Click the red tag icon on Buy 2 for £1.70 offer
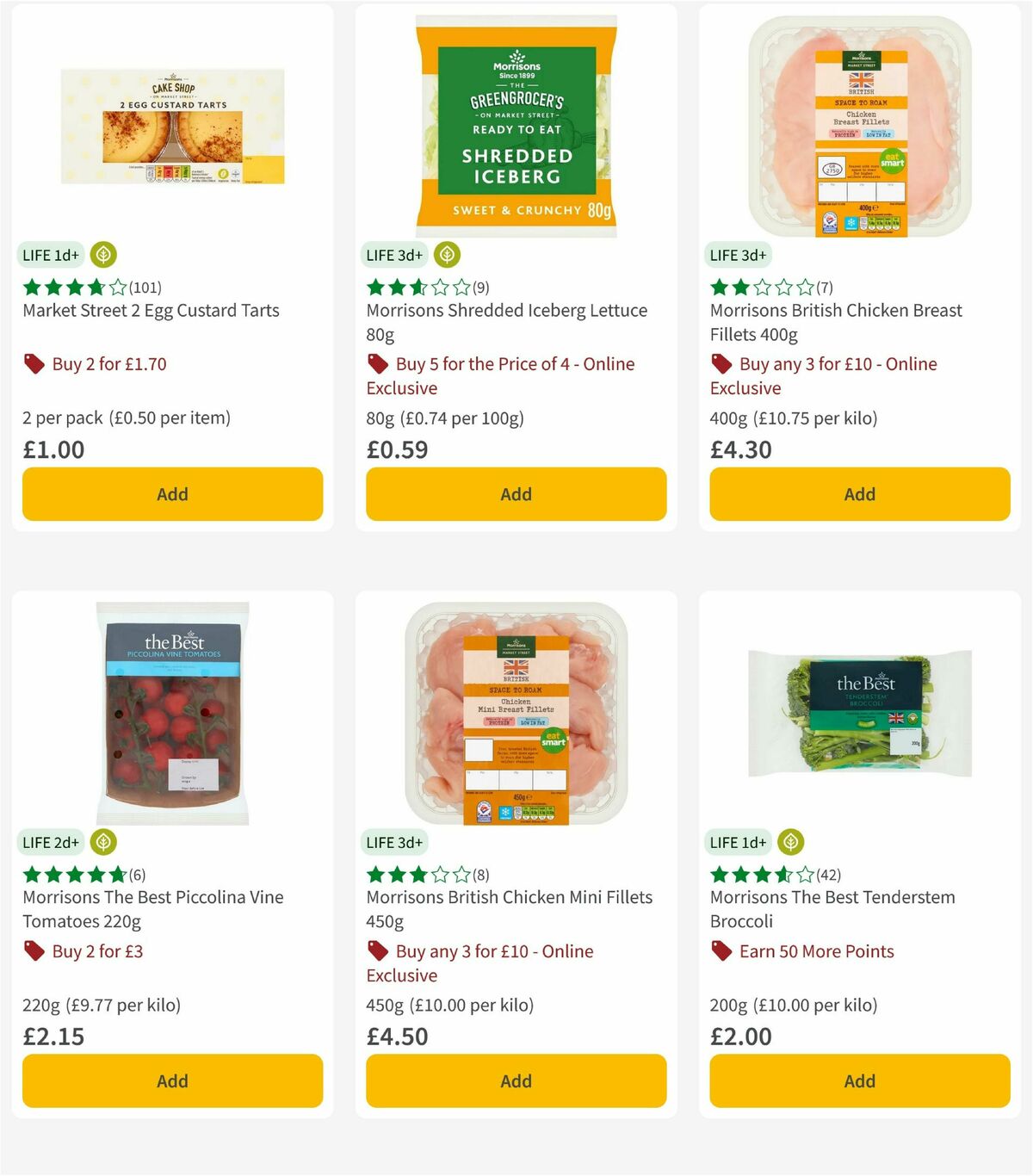 click(x=34, y=364)
